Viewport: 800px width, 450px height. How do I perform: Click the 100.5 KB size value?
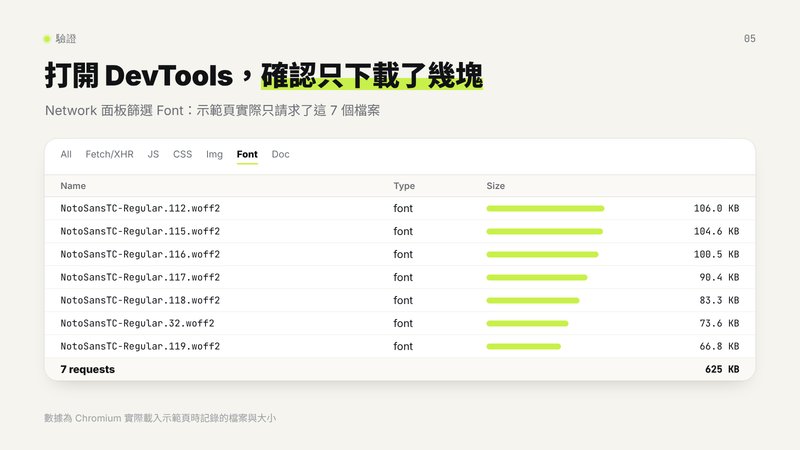[x=716, y=254]
